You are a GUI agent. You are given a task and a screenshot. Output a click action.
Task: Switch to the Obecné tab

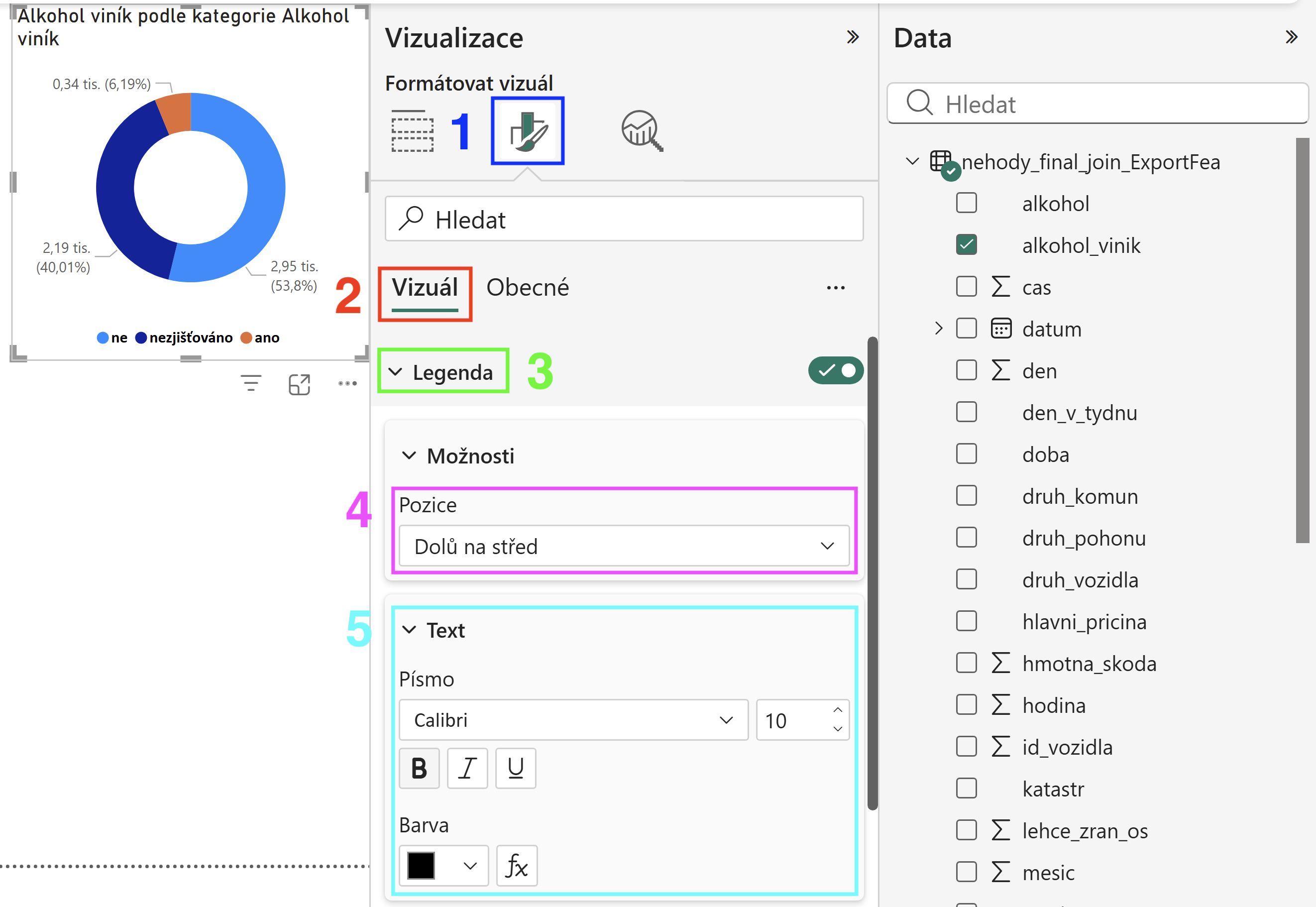pyautogui.click(x=527, y=288)
